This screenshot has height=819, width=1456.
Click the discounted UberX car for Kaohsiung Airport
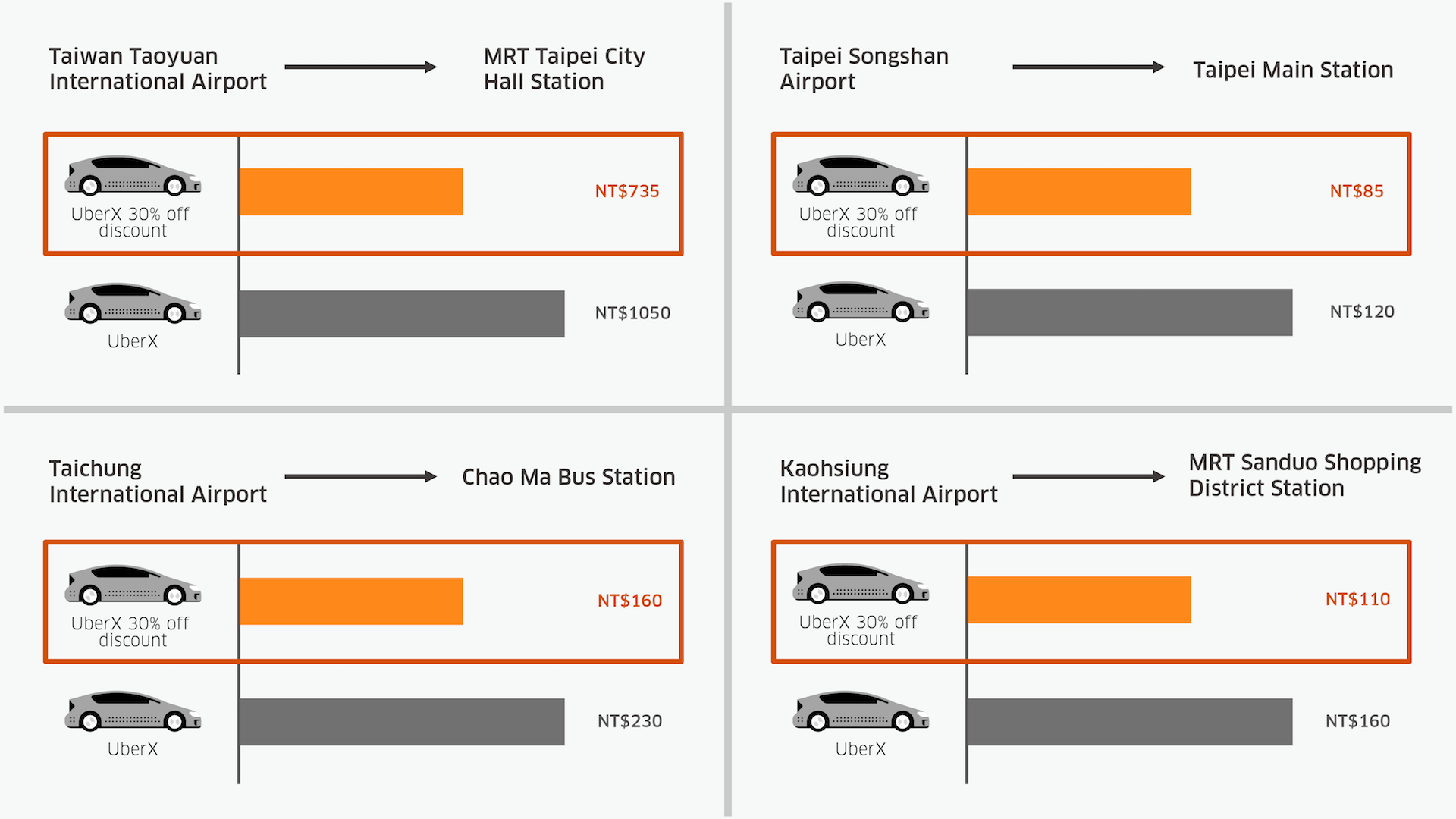pos(861,584)
